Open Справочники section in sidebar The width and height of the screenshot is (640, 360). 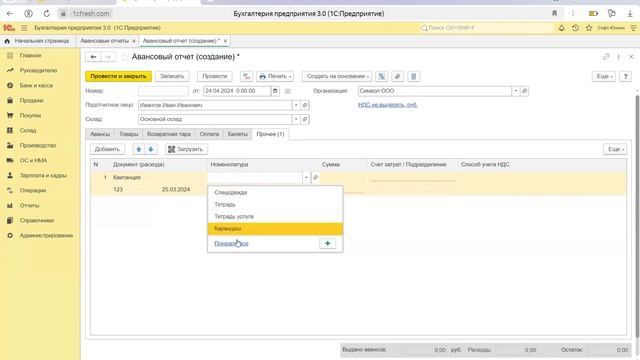pos(36,220)
